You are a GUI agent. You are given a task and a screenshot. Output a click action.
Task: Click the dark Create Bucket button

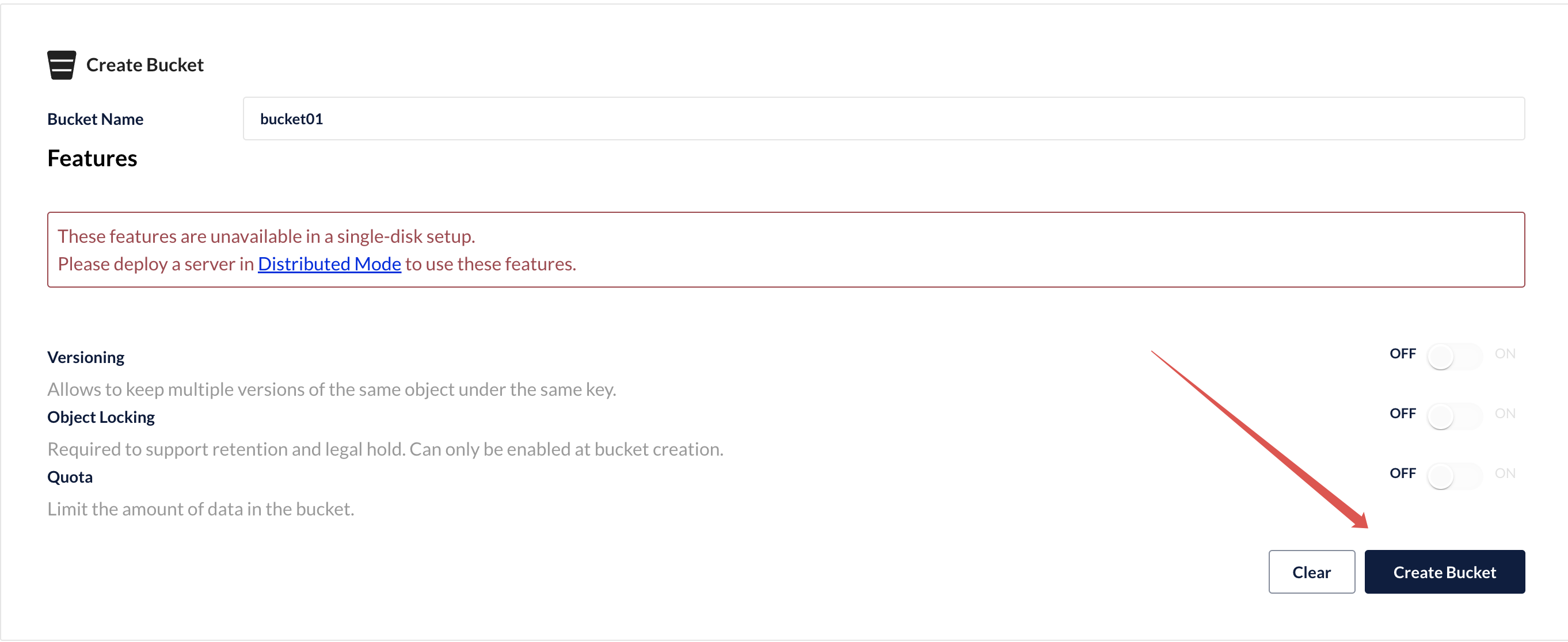point(1444,571)
